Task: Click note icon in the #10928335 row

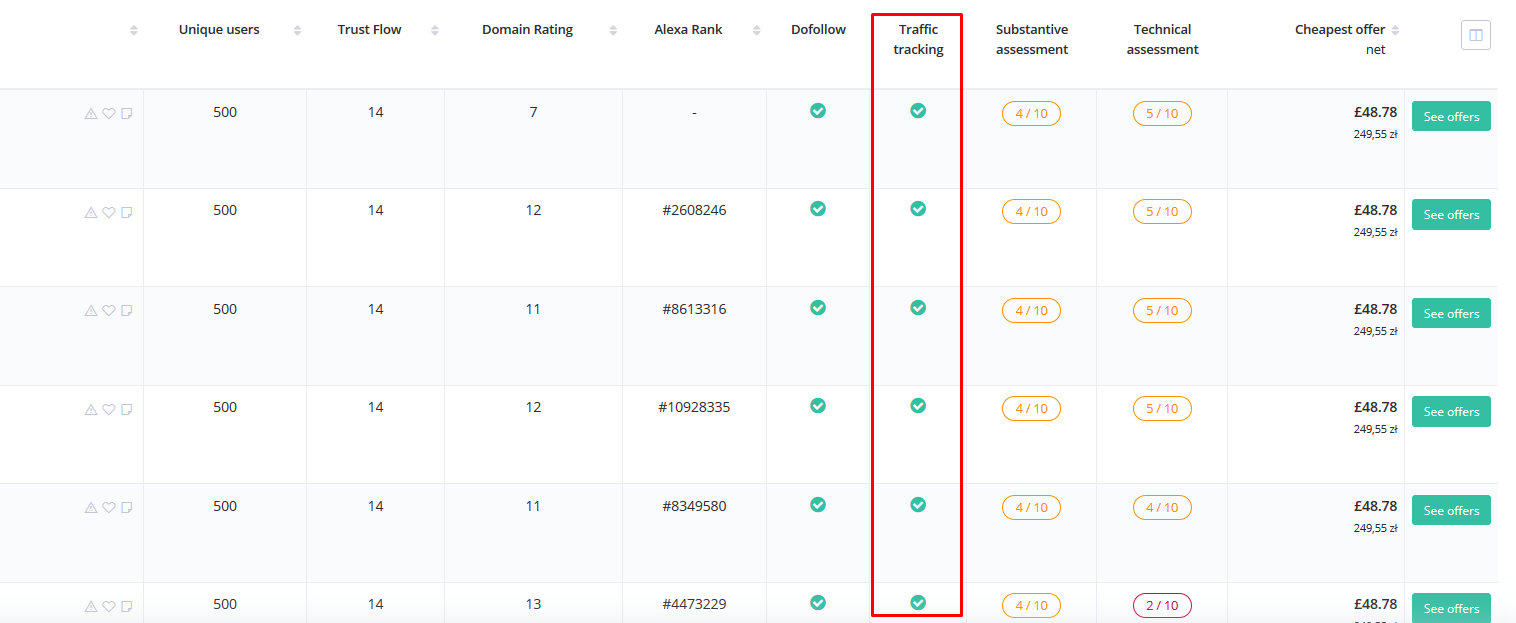Action: pyautogui.click(x=127, y=409)
